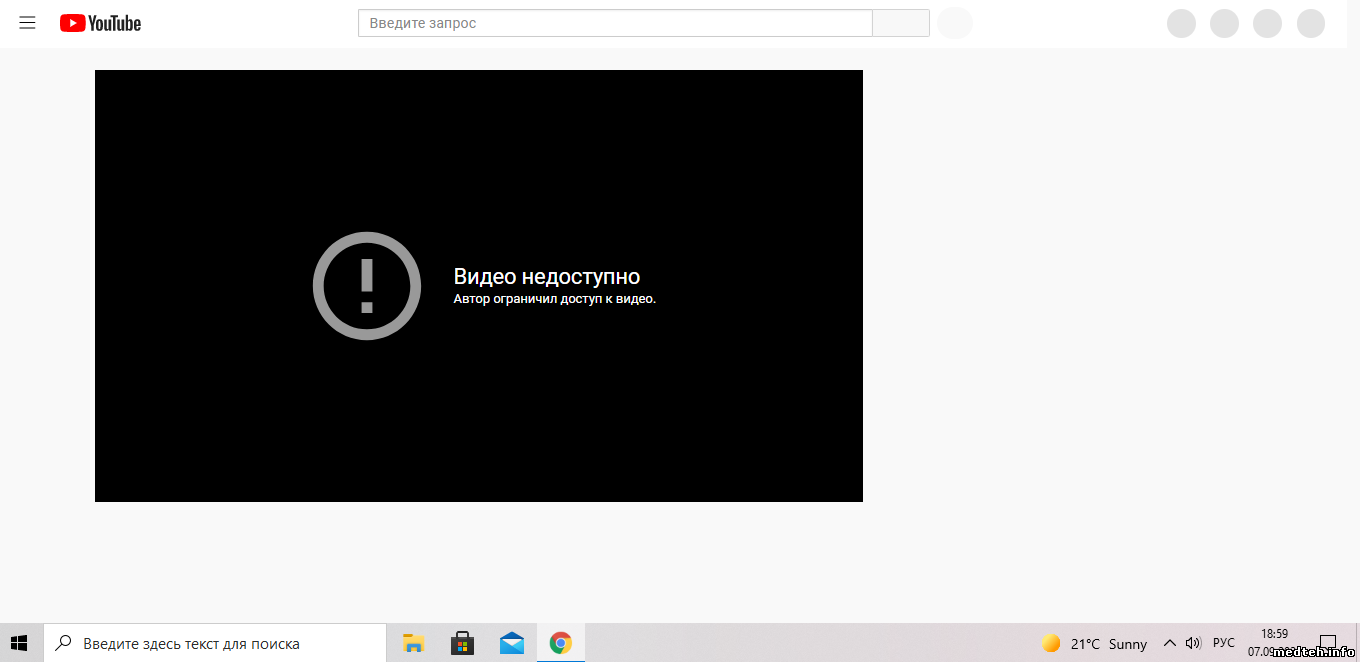Launch Microsoft Store from the taskbar
1360x662 pixels.
[462, 643]
